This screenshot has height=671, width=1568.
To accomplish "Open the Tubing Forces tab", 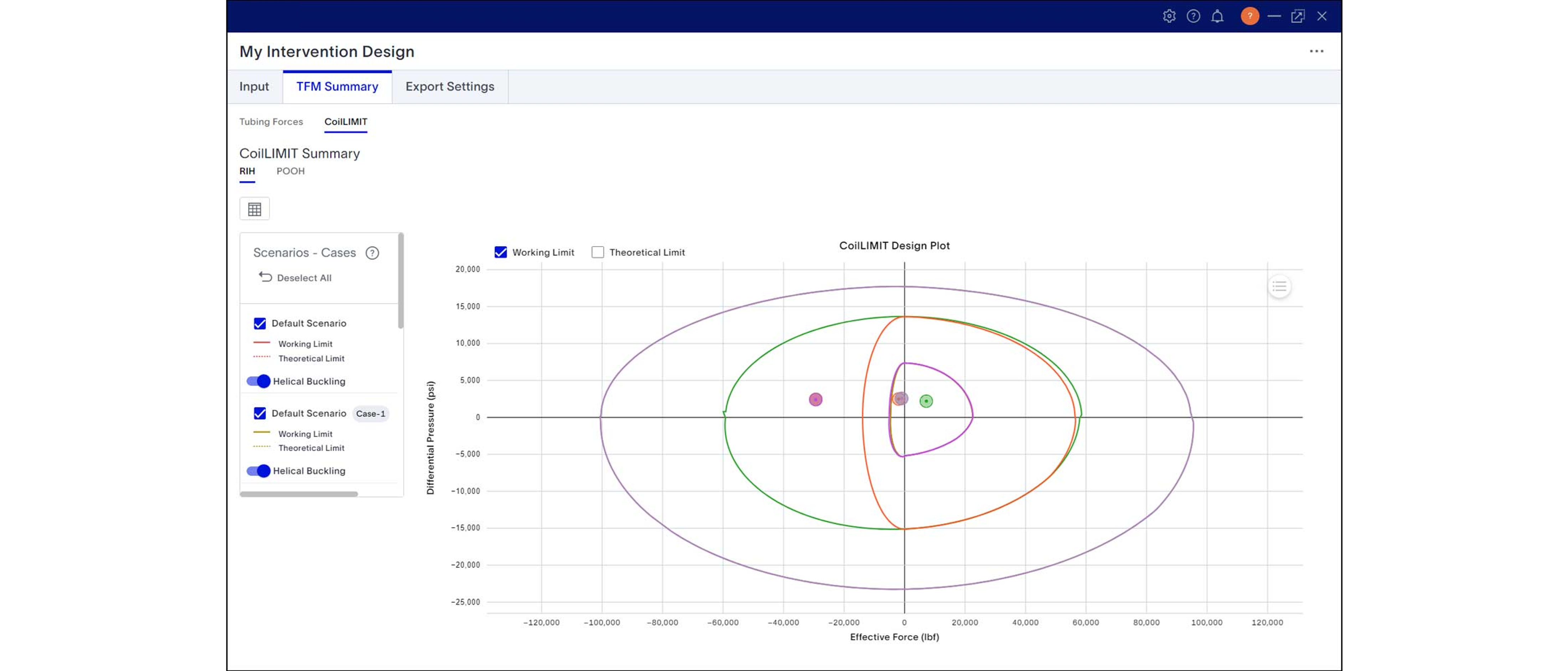I will [x=271, y=122].
